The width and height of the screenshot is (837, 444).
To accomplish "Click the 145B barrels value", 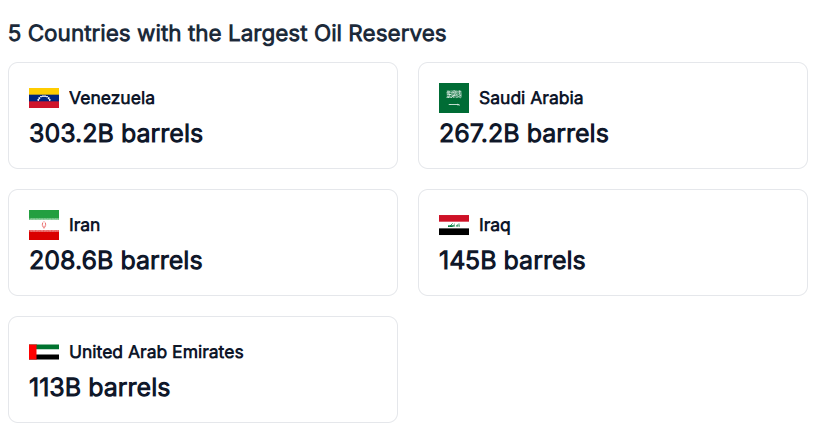I will 512,260.
